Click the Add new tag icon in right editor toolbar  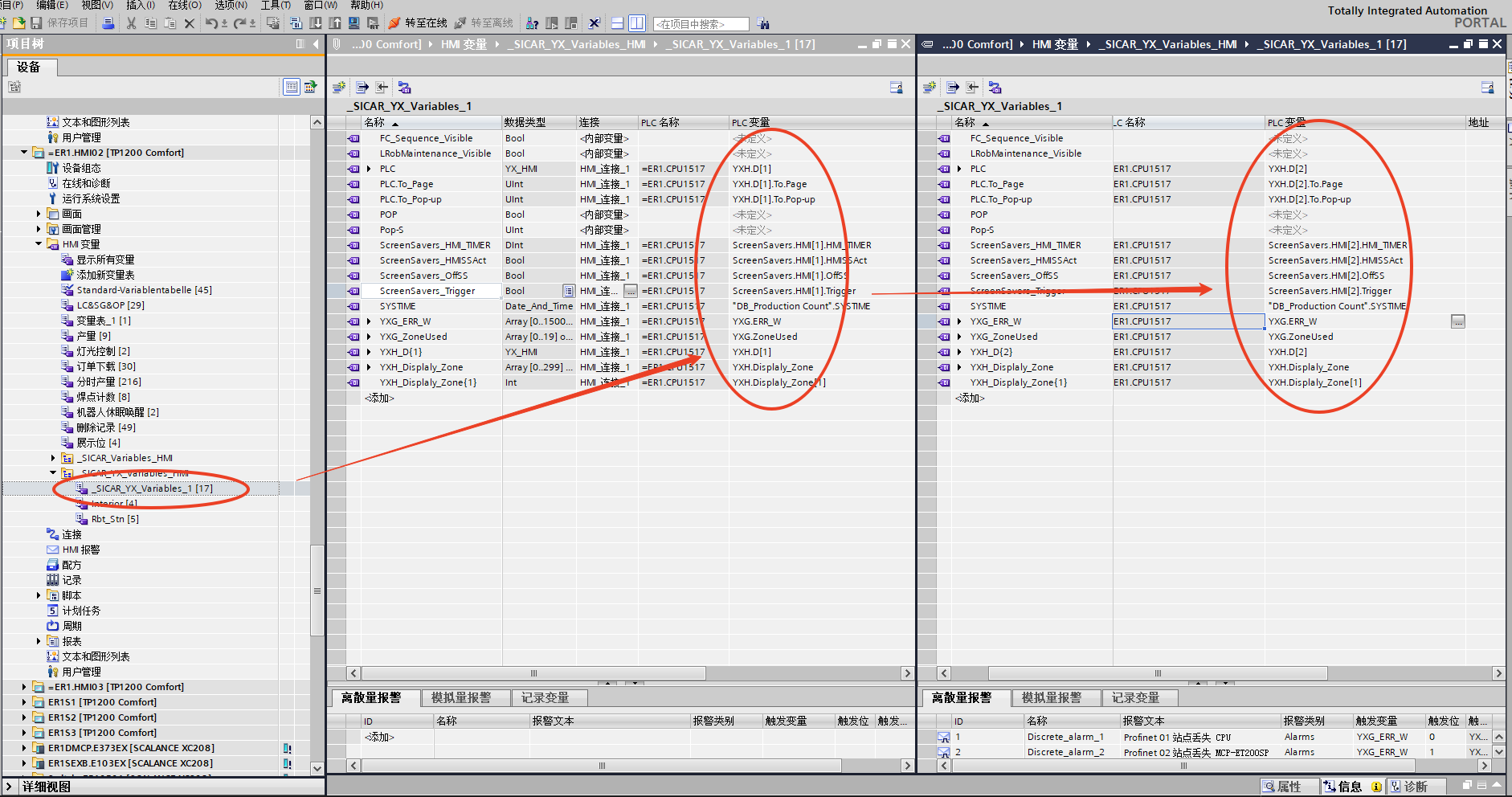point(930,88)
